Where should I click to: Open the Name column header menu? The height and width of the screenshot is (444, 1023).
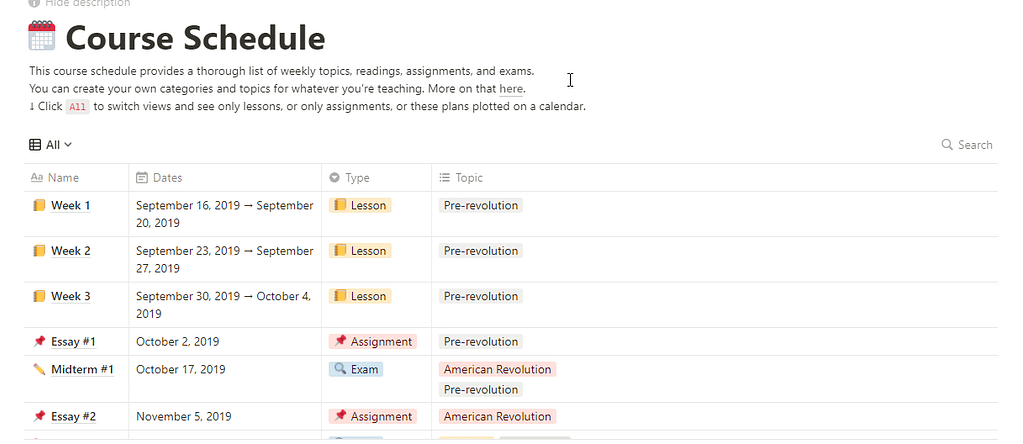coord(76,177)
